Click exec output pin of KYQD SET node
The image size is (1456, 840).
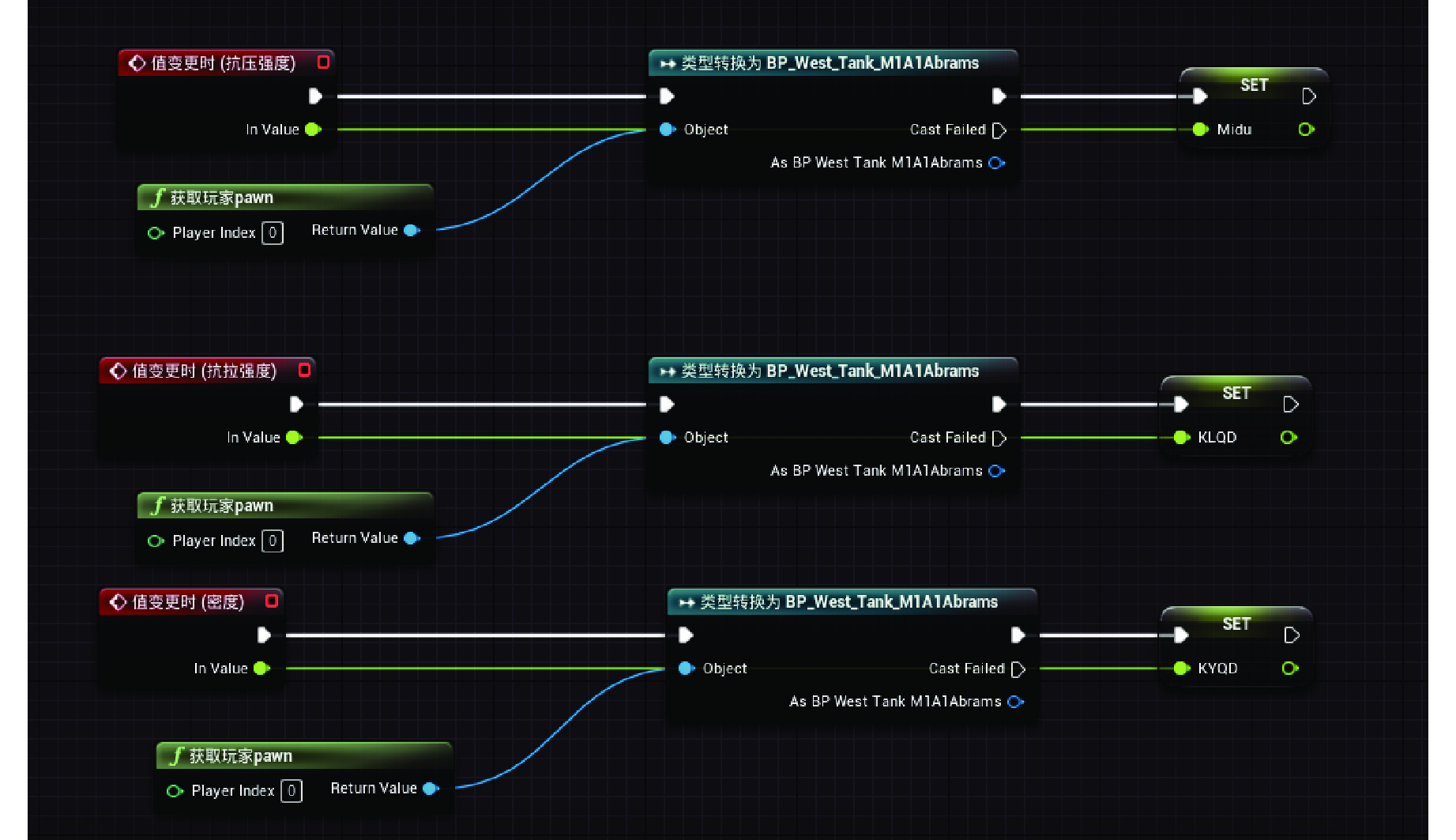pos(1292,635)
